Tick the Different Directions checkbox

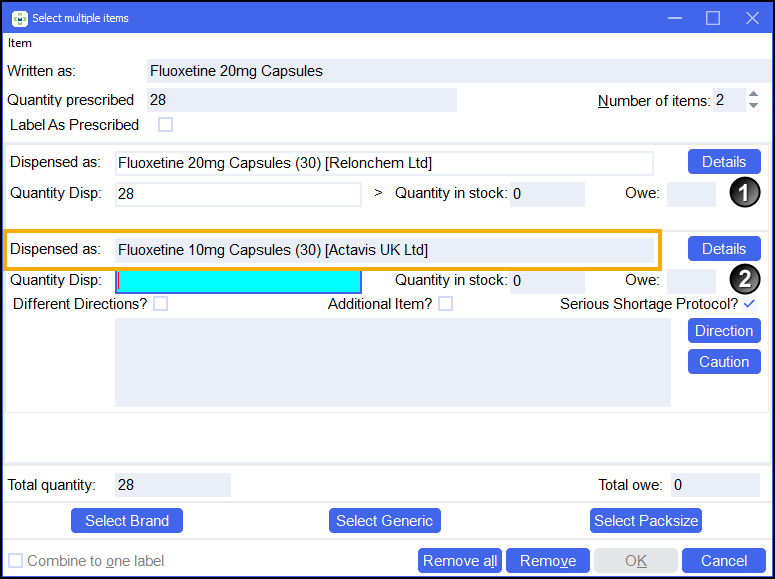160,304
